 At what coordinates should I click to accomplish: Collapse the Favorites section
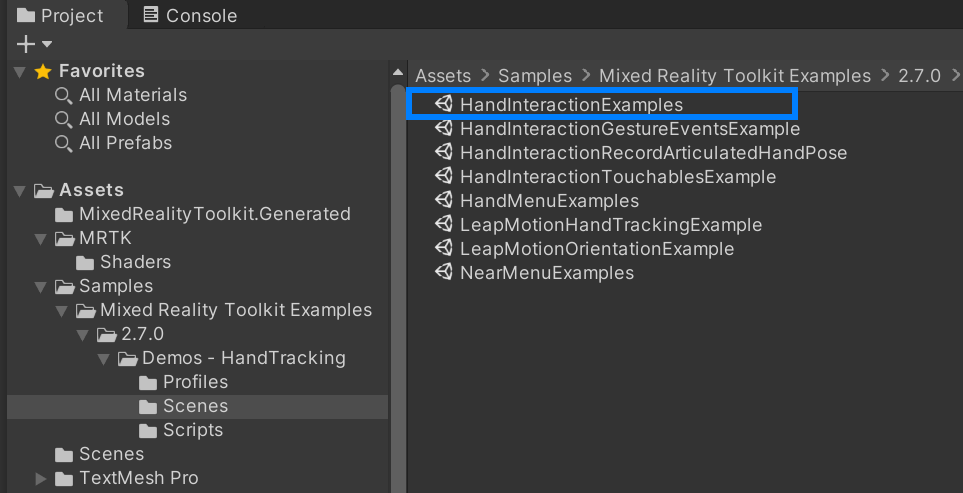coord(20,72)
